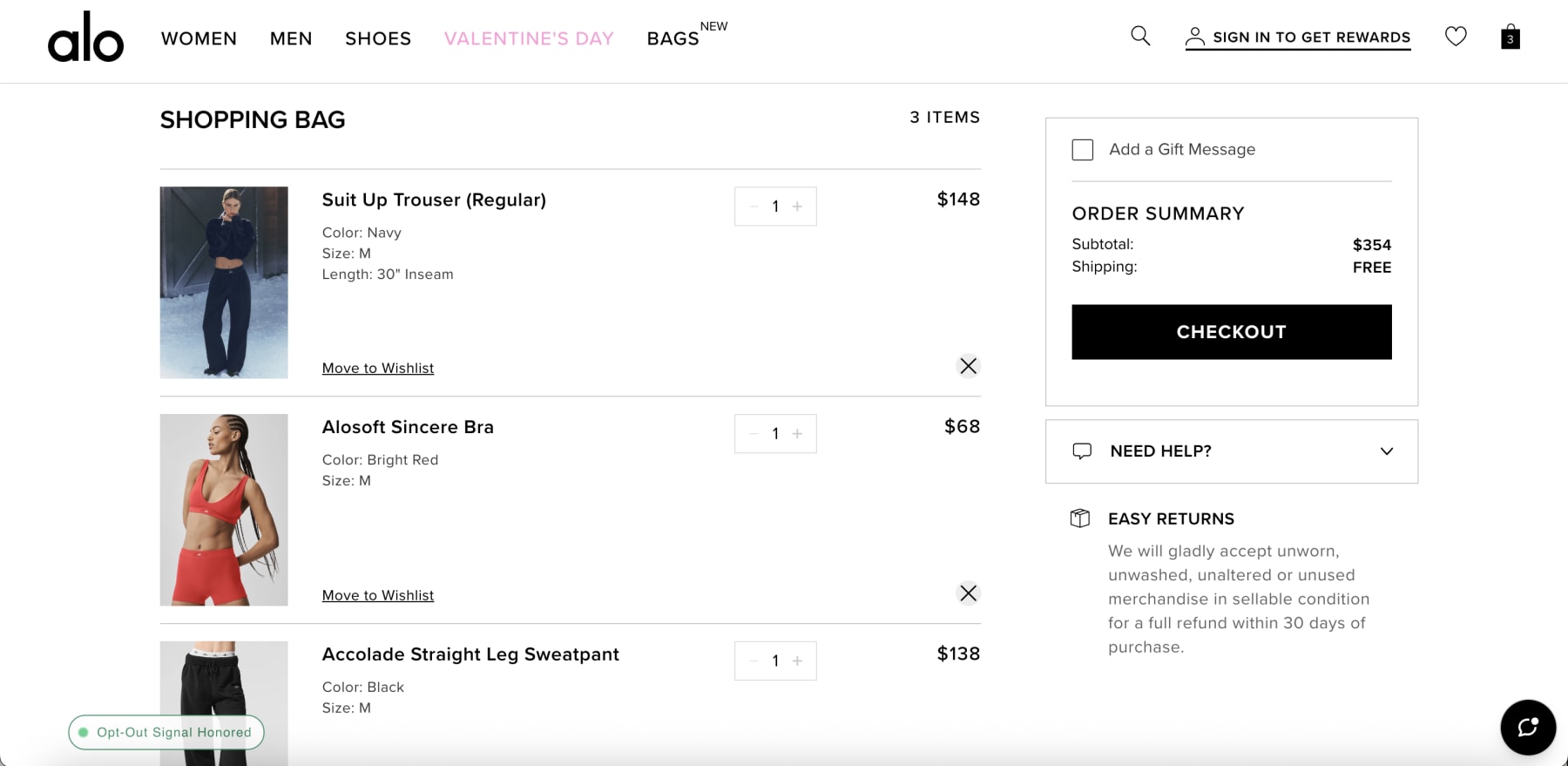Open the Valentine's Day menu

[529, 38]
